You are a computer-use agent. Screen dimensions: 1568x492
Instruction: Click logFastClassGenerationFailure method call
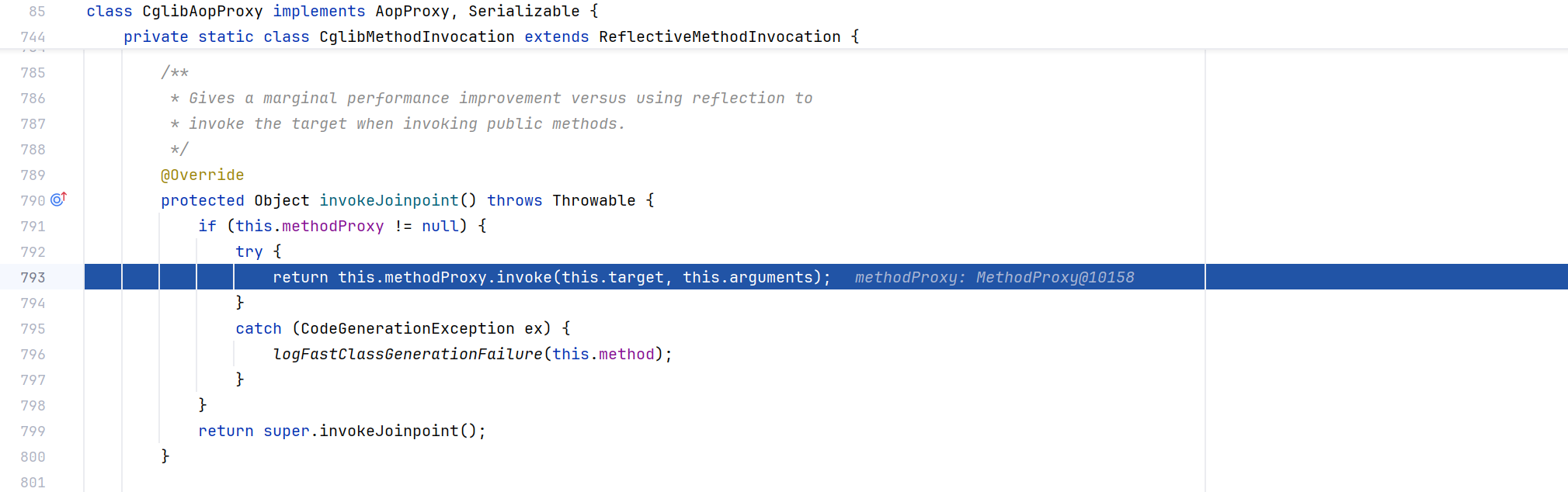pyautogui.click(x=407, y=355)
